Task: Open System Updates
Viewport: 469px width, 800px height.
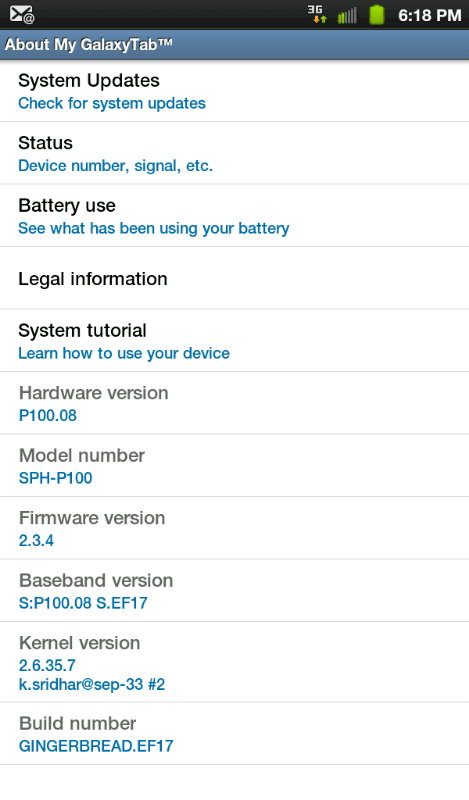Action: point(234,91)
